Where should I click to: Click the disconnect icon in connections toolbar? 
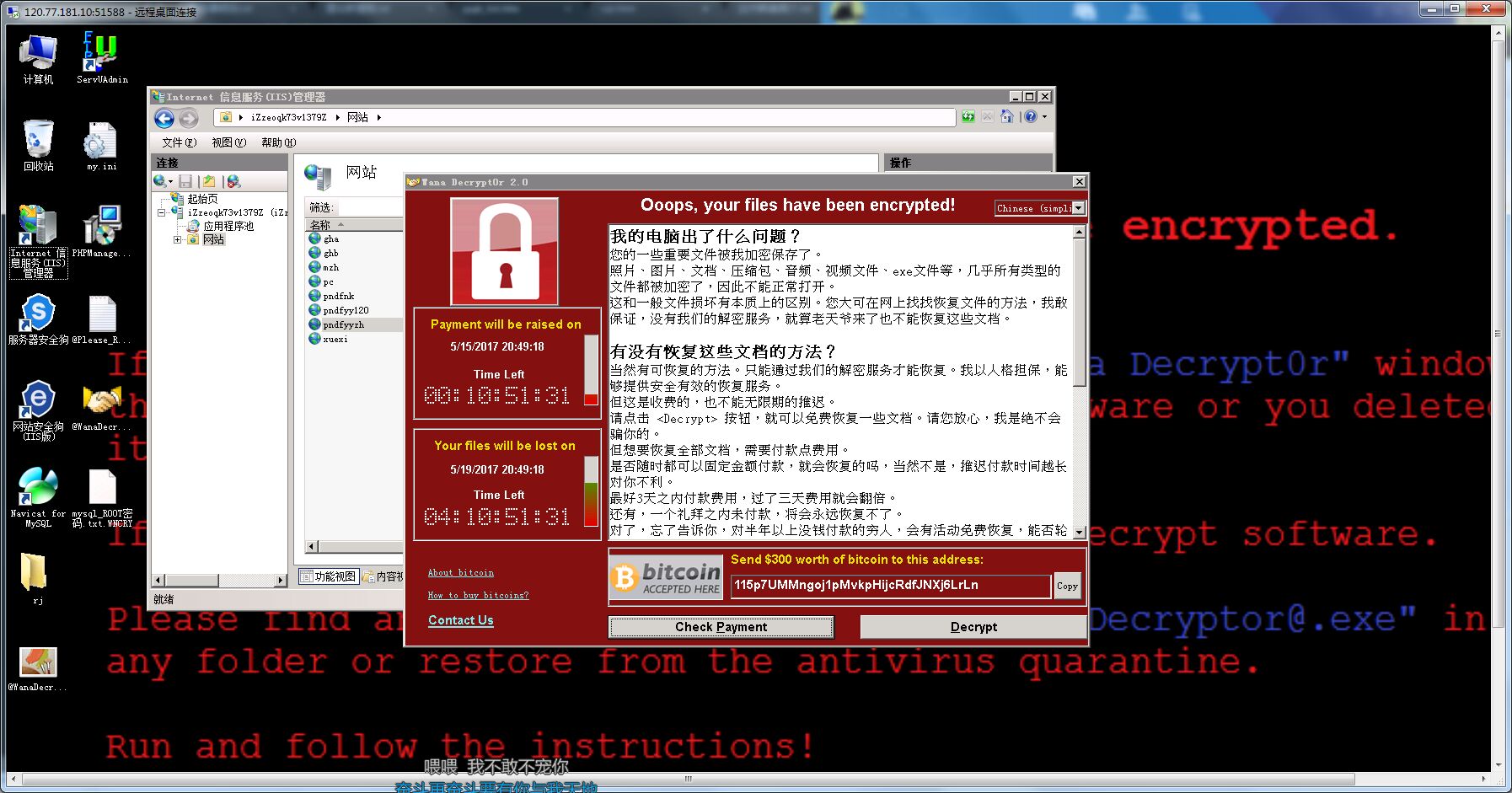233,181
